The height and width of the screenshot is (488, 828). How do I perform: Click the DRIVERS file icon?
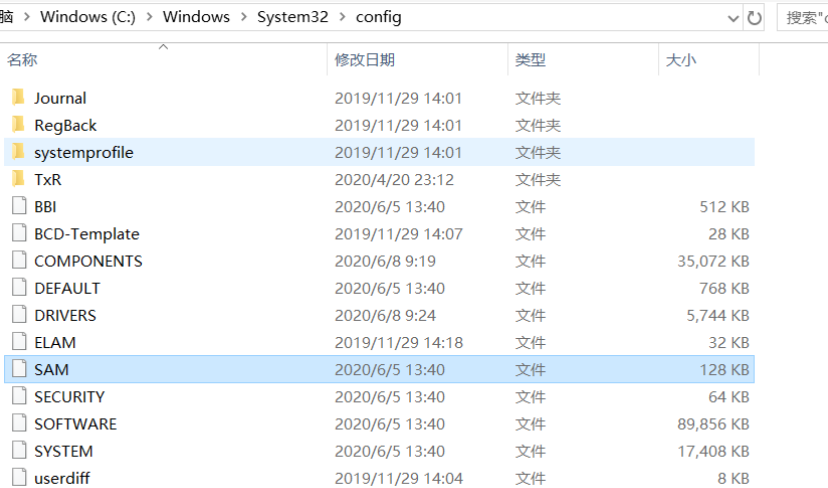pyautogui.click(x=19, y=315)
